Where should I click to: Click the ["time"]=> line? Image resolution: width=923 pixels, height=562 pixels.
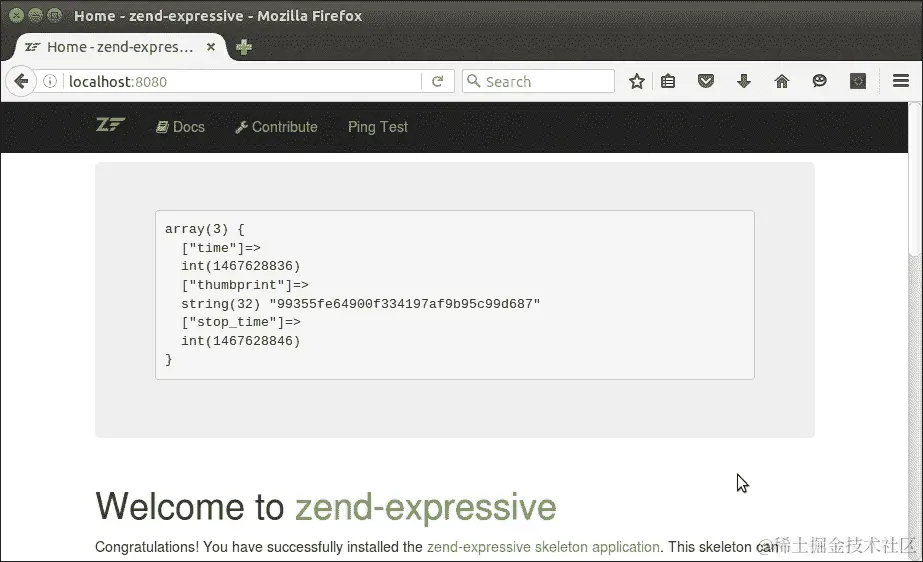pos(221,248)
